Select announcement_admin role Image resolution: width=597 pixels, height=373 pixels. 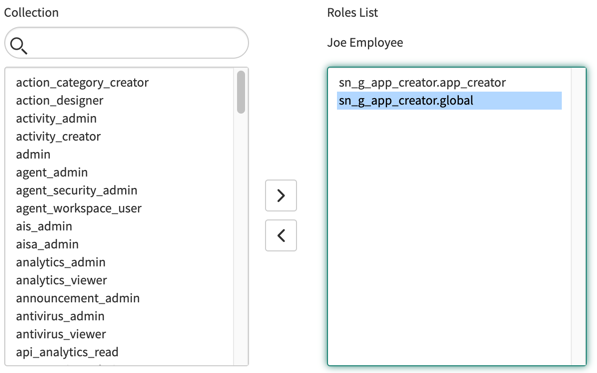78,298
